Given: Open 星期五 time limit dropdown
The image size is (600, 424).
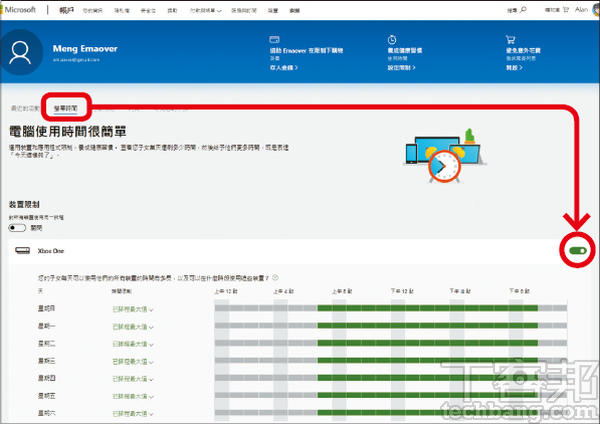Looking at the screenshot, I should pos(133,396).
